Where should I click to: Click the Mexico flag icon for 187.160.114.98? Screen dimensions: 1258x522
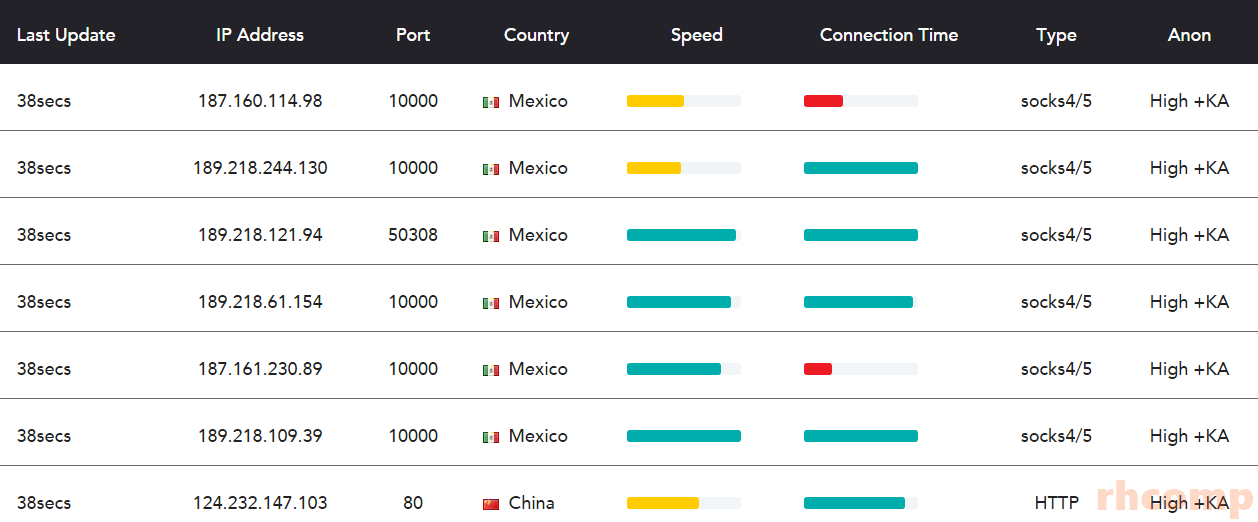coord(490,102)
